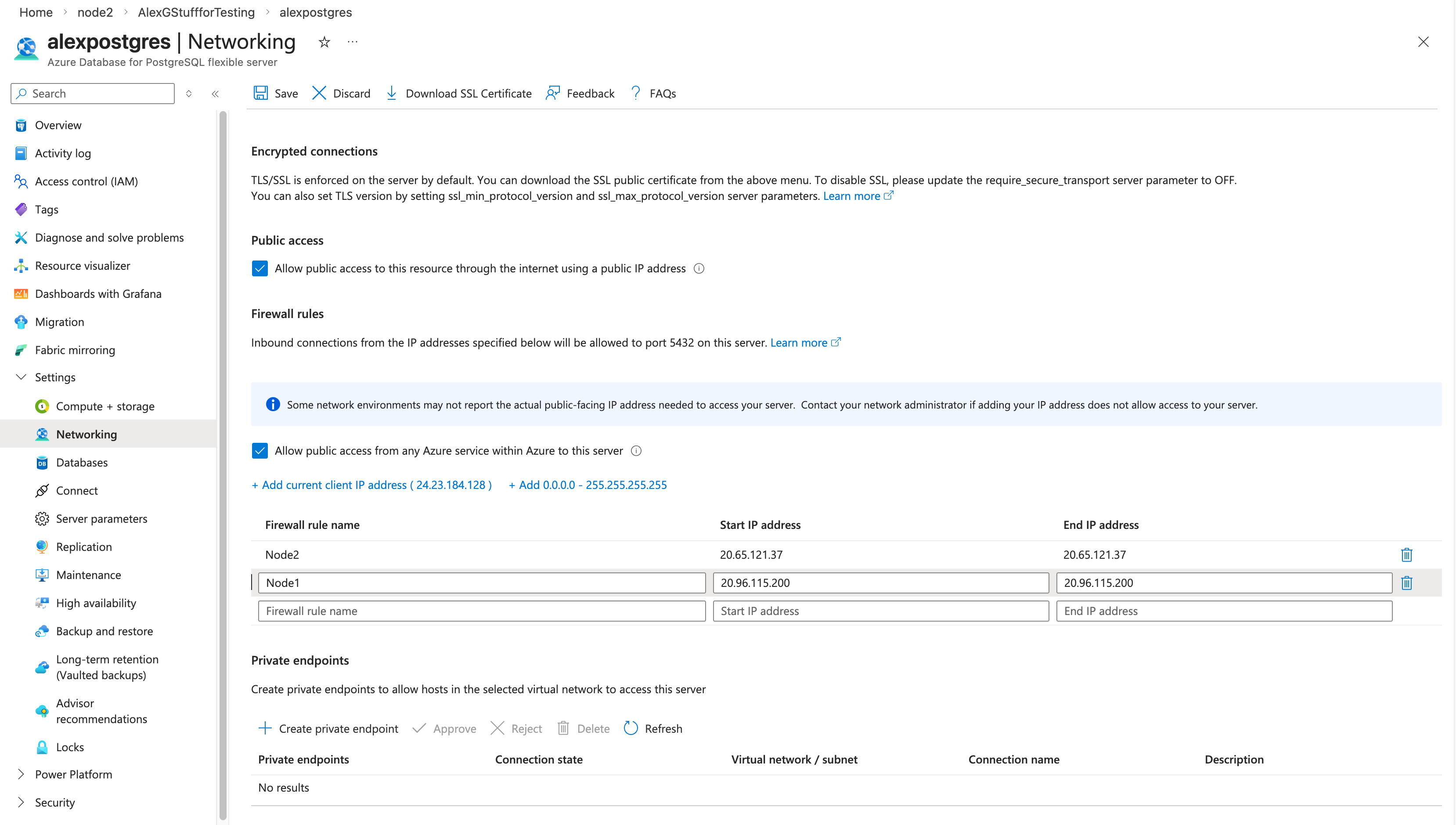
Task: Open Backup and restore
Action: 105,631
